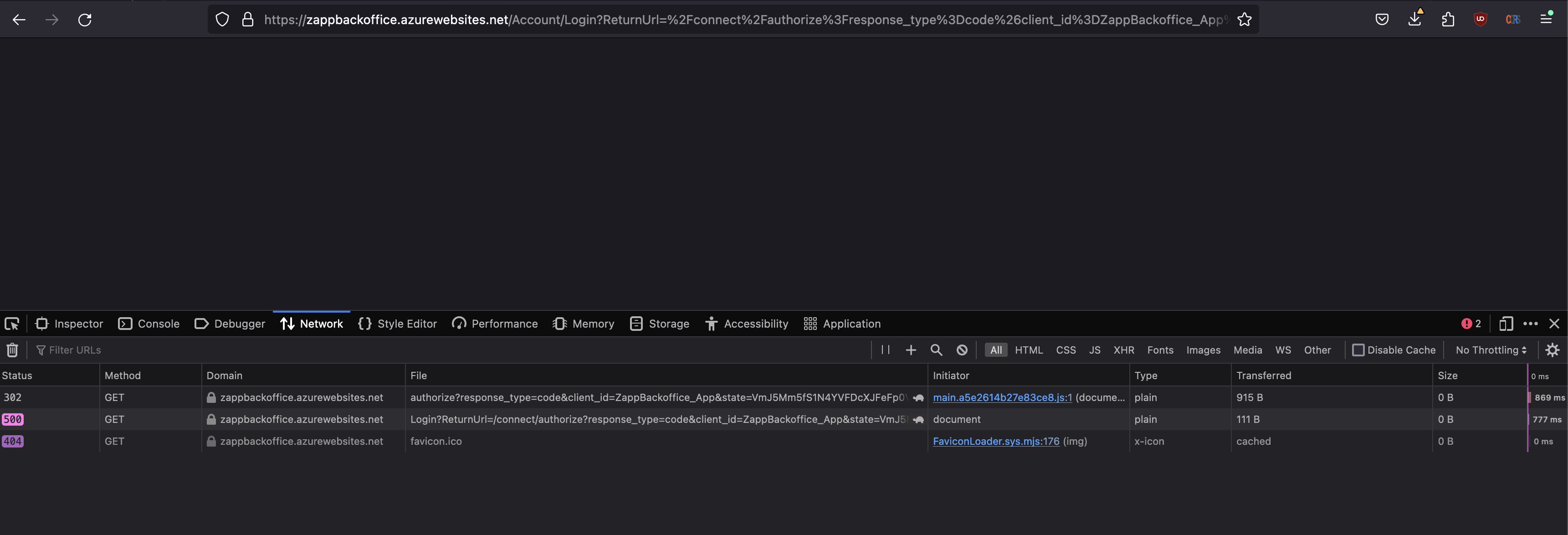Toggle the Images request filter
The width and height of the screenshot is (1568, 535).
point(1203,350)
